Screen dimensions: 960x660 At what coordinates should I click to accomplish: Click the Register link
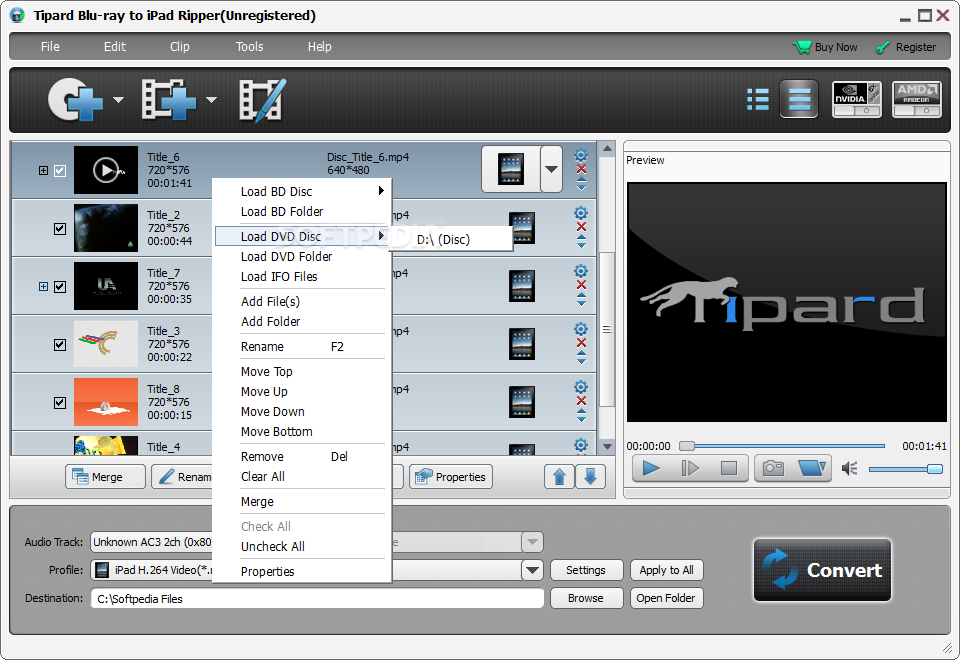906,47
